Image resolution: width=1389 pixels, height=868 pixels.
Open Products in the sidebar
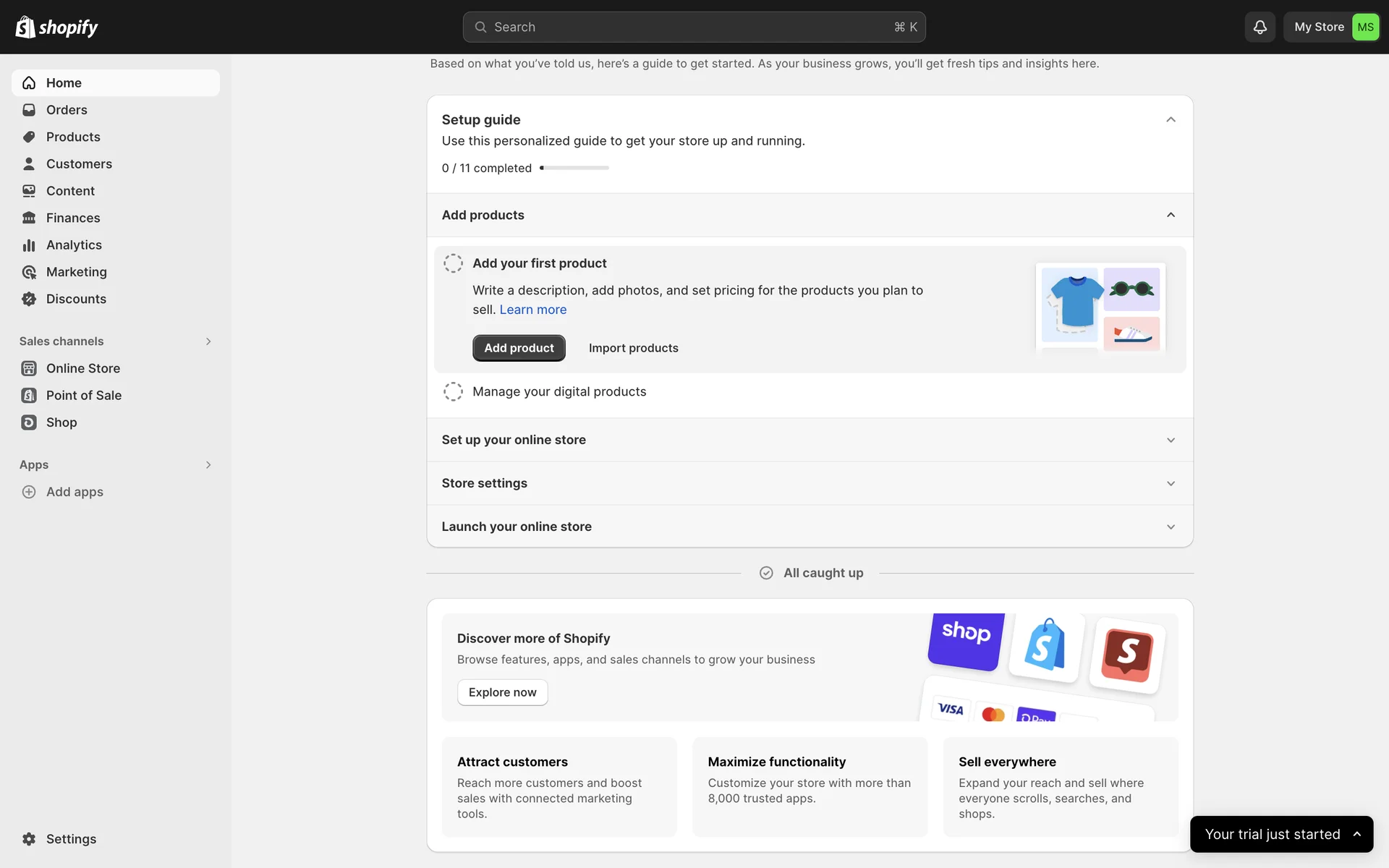coord(73,137)
